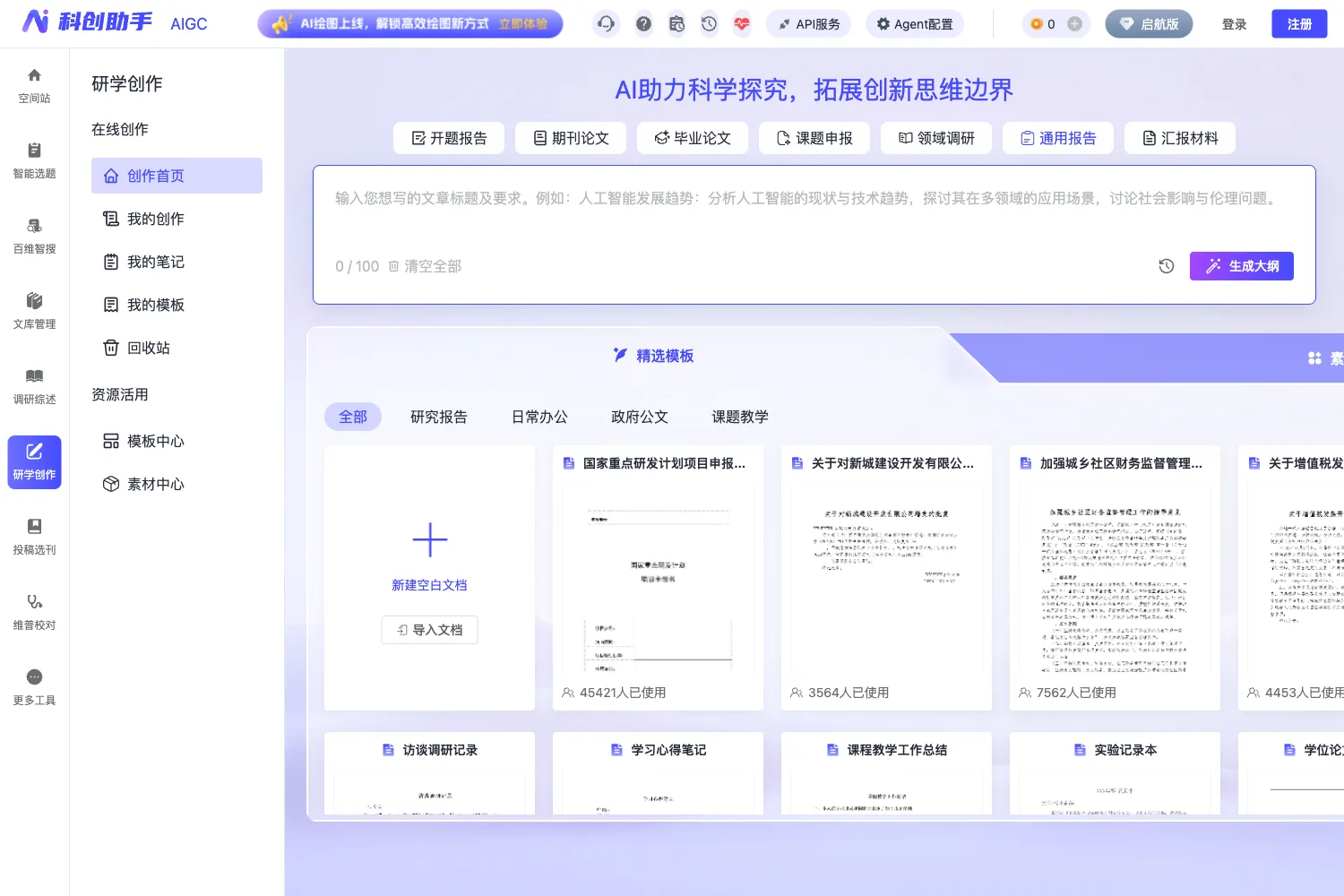The width and height of the screenshot is (1344, 896).
Task: Filter templates by 课题教学
Action: tap(740, 417)
